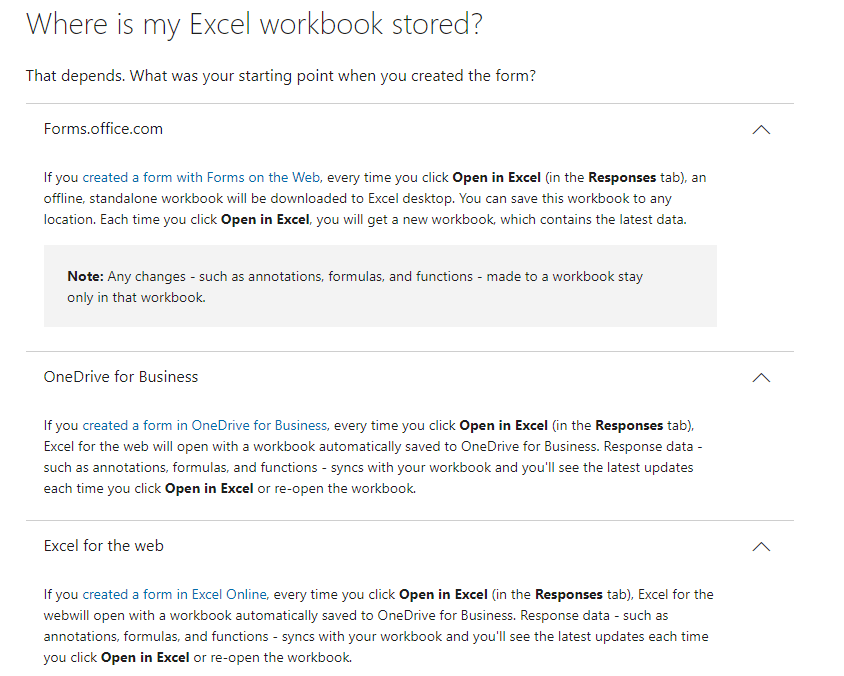Collapse the Forms.office.com section chevron

click(761, 130)
